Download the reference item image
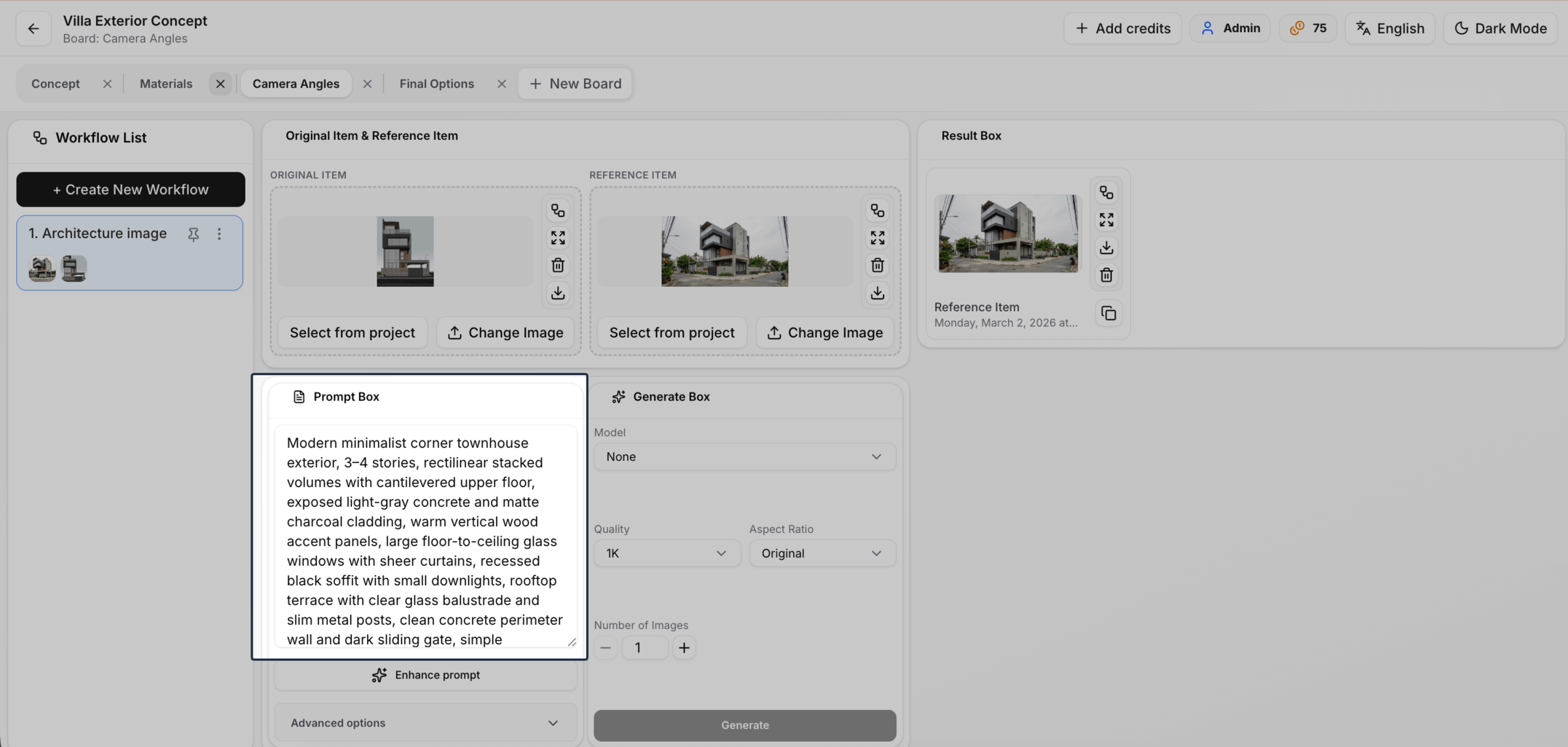1568x747 pixels. pos(877,293)
